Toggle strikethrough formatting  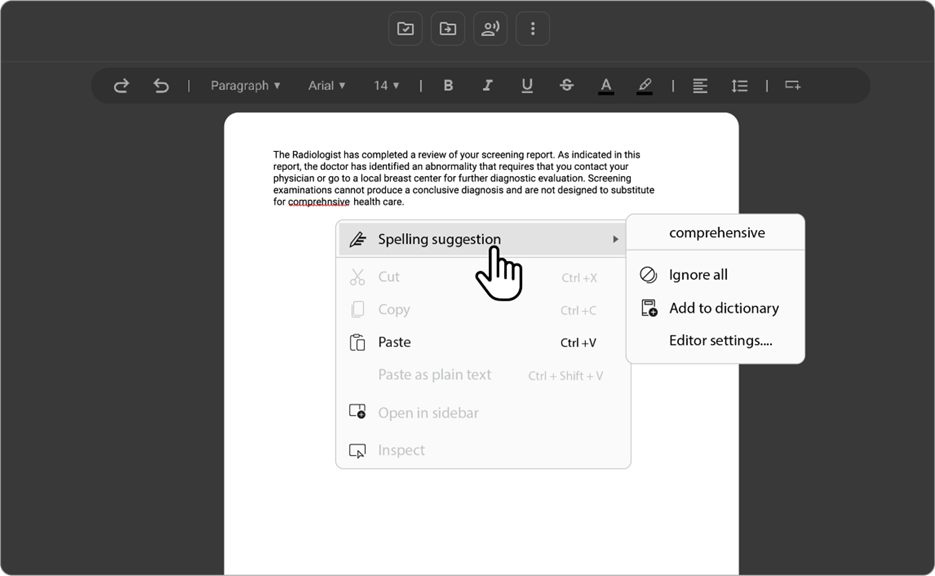tap(566, 86)
